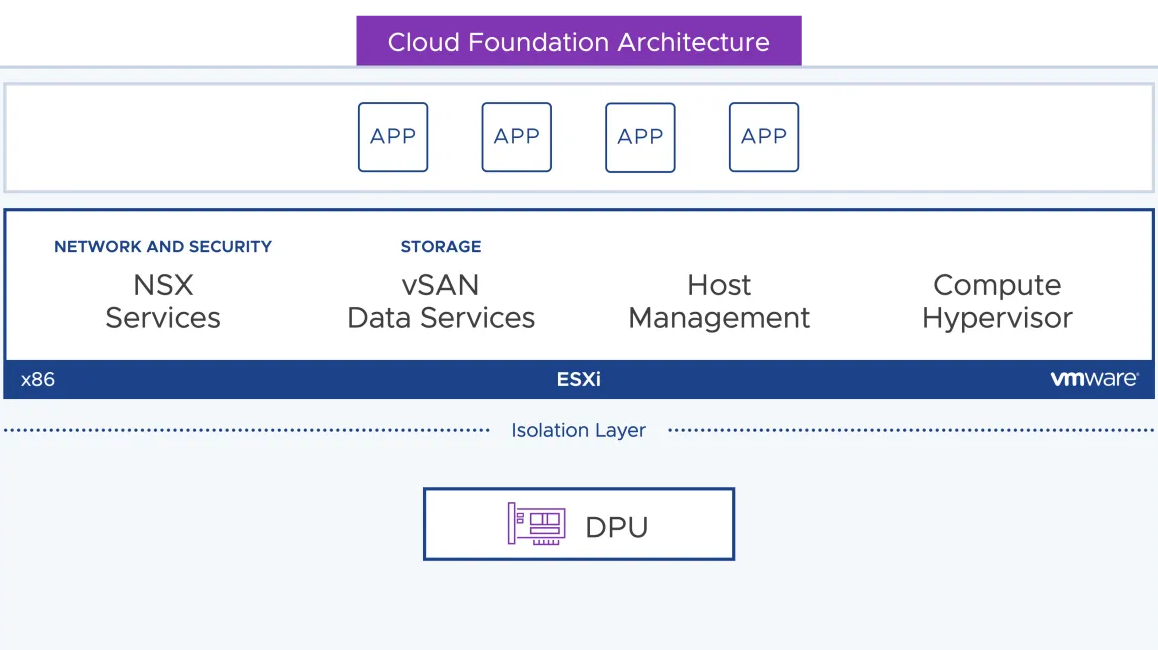Screen dimensions: 1158x650
Task: Select the second APP box from the left
Action: point(516,137)
